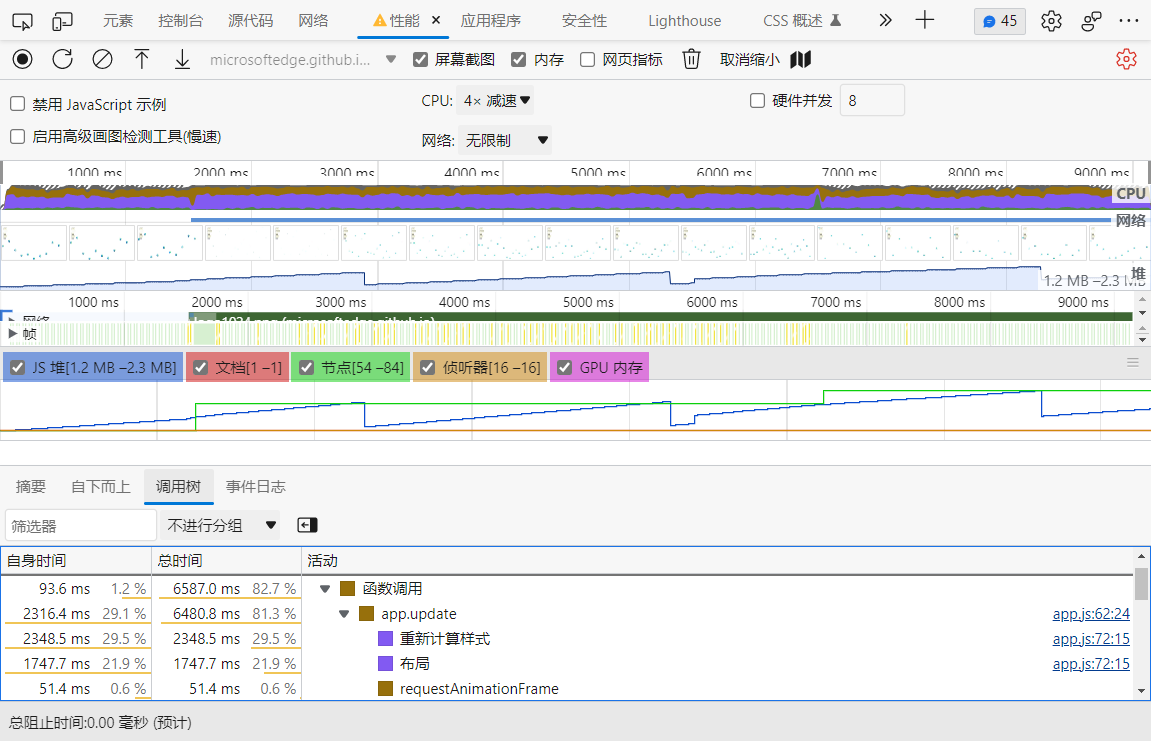Open the 布局 row's app.js:72:15 link
The height and width of the screenshot is (741, 1151).
point(1091,664)
